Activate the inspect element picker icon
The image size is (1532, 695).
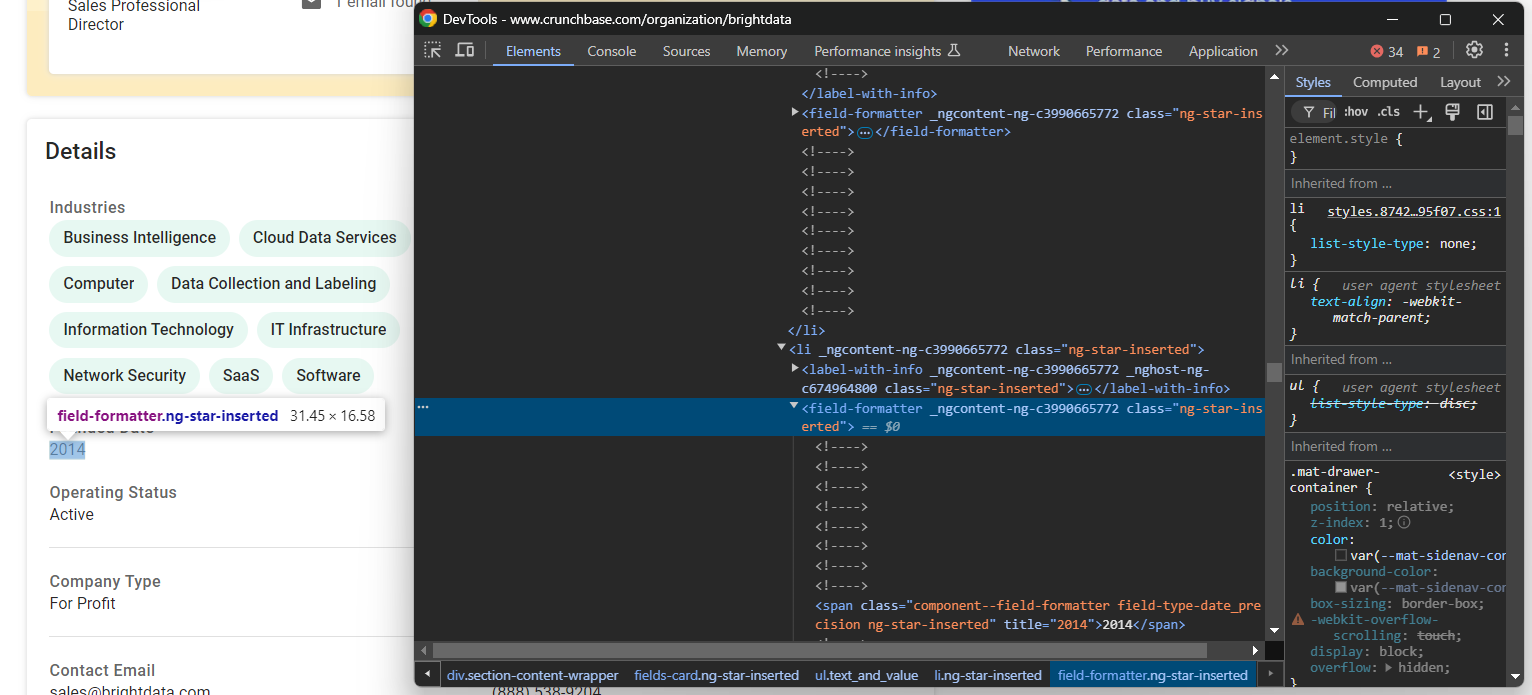tap(432, 50)
